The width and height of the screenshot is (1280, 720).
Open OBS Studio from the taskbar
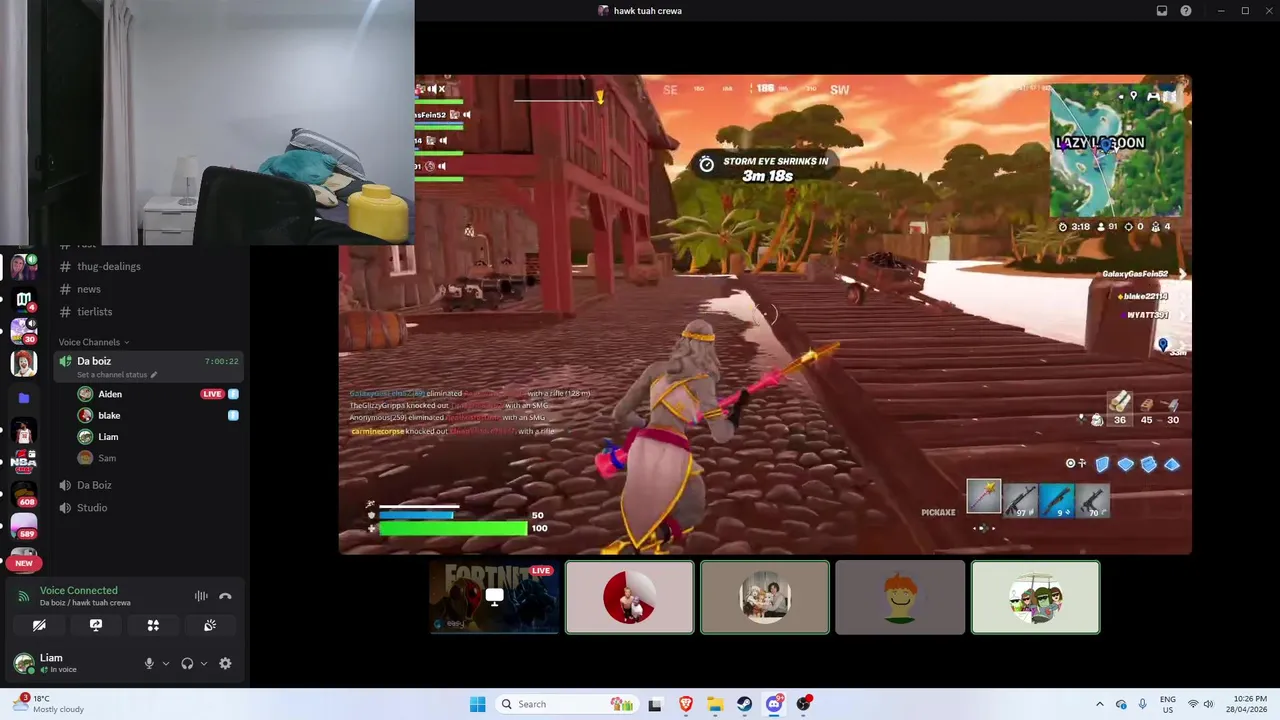point(804,704)
